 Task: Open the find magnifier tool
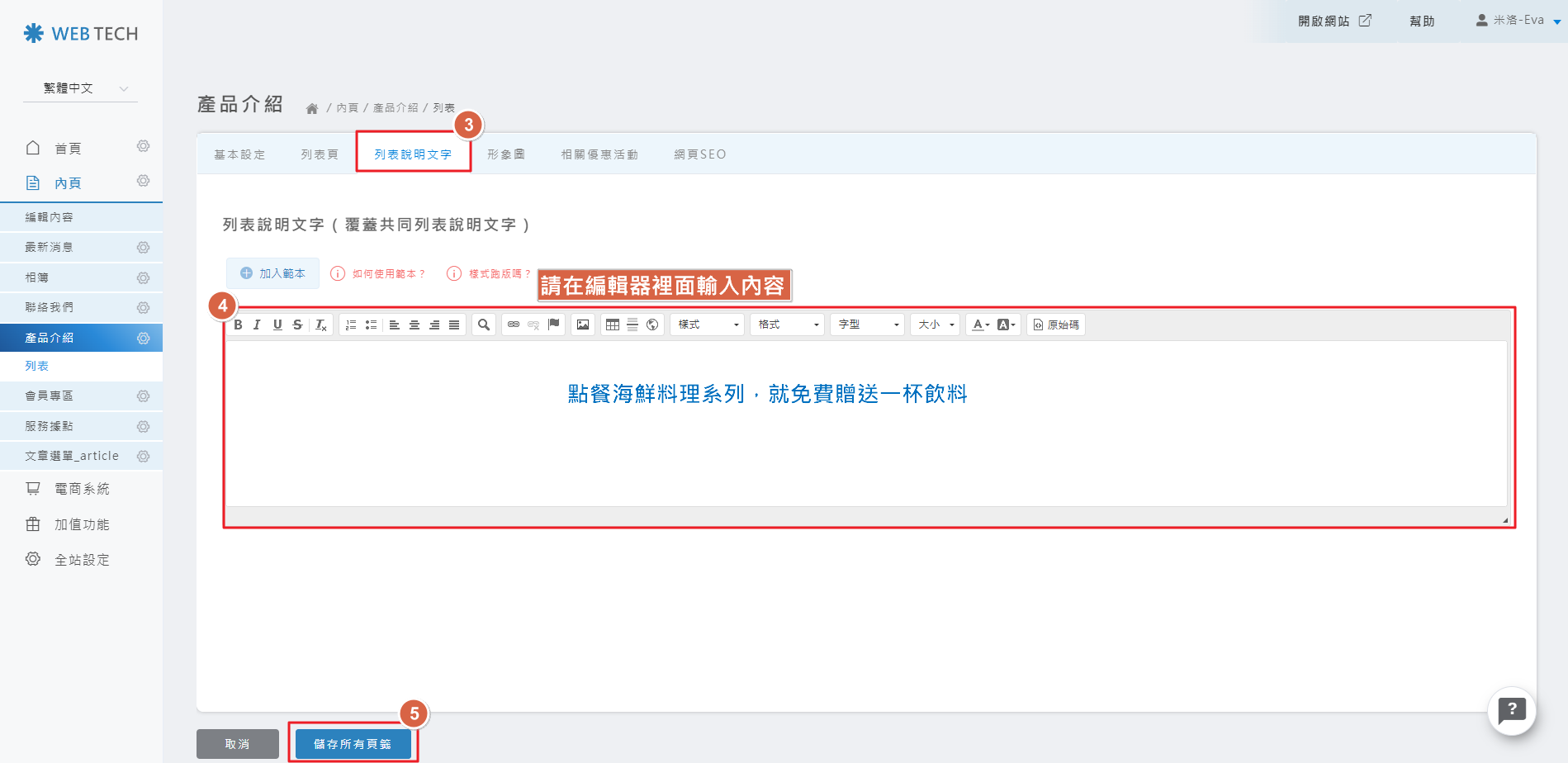click(484, 325)
